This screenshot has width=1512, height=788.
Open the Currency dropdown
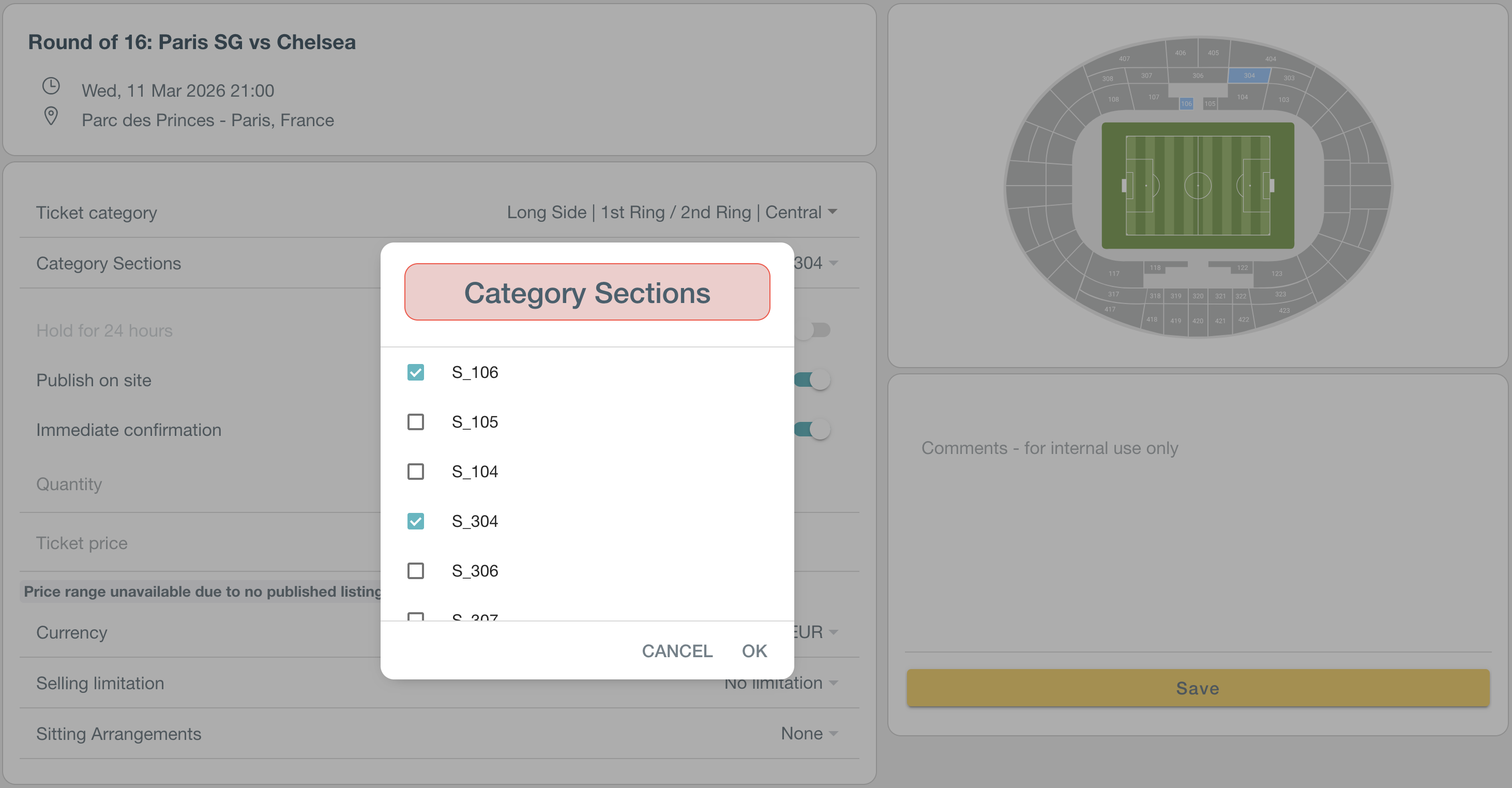816,632
